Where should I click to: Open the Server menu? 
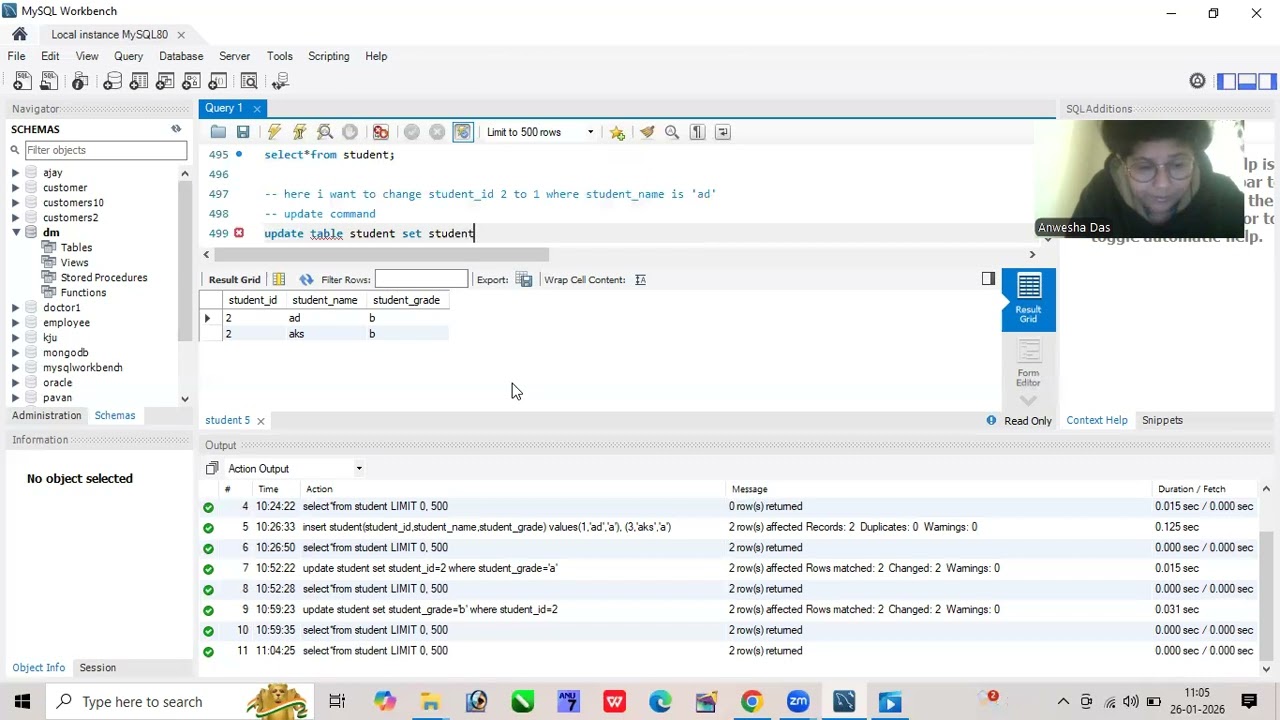coord(234,56)
